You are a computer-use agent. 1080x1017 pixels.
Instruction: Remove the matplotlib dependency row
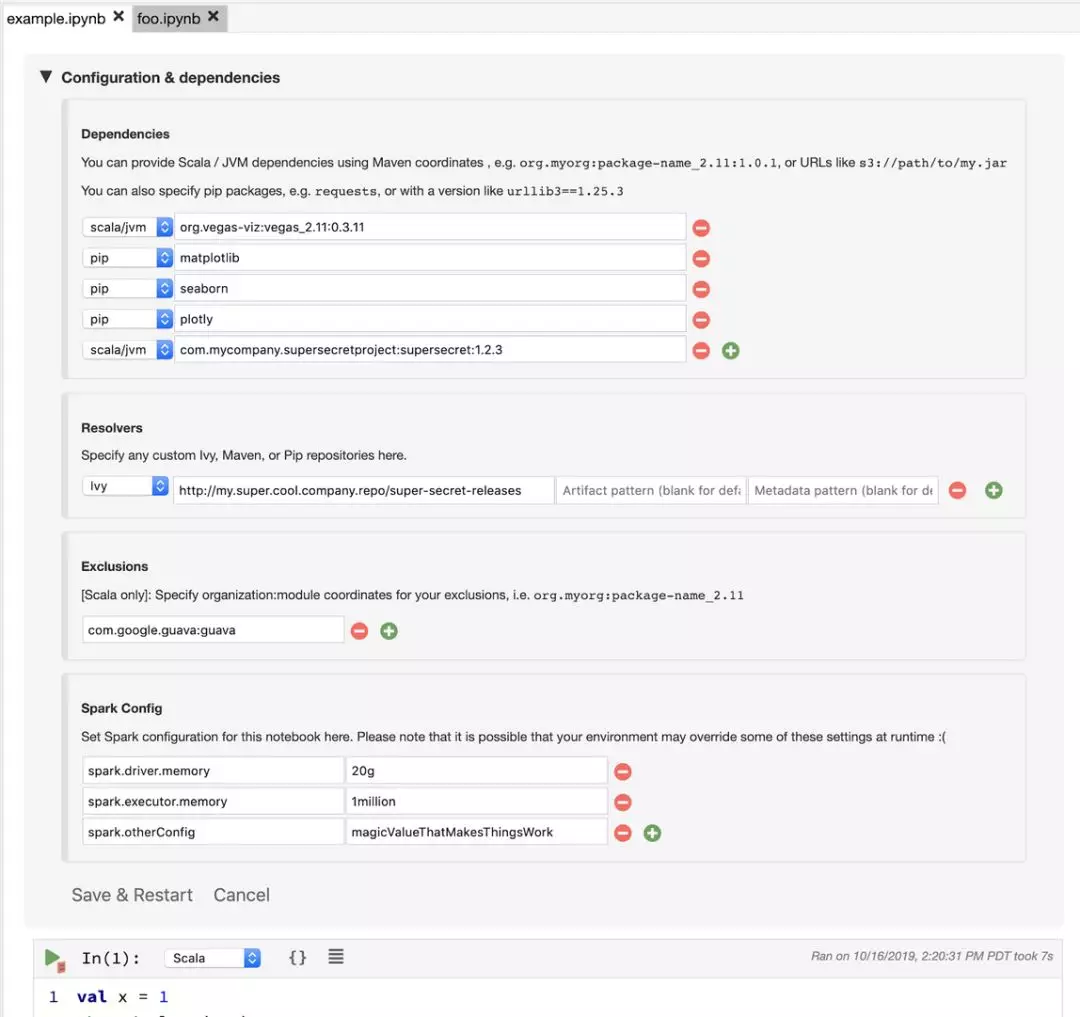[701, 259]
